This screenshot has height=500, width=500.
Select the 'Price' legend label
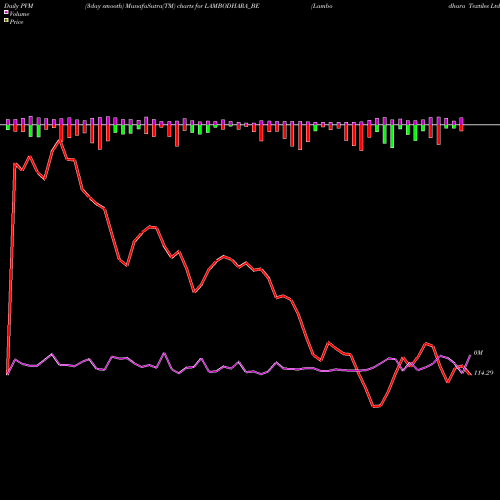pyautogui.click(x=16, y=22)
